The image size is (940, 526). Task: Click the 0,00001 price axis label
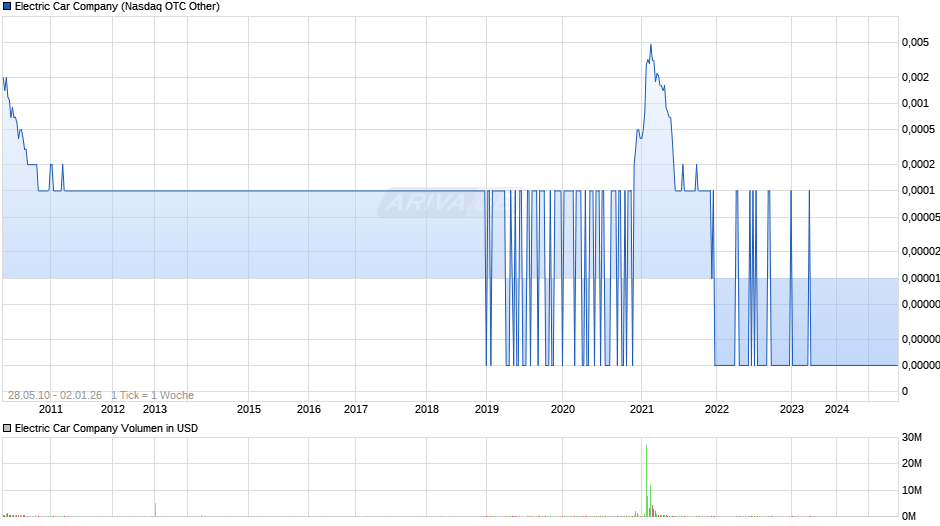(921, 278)
